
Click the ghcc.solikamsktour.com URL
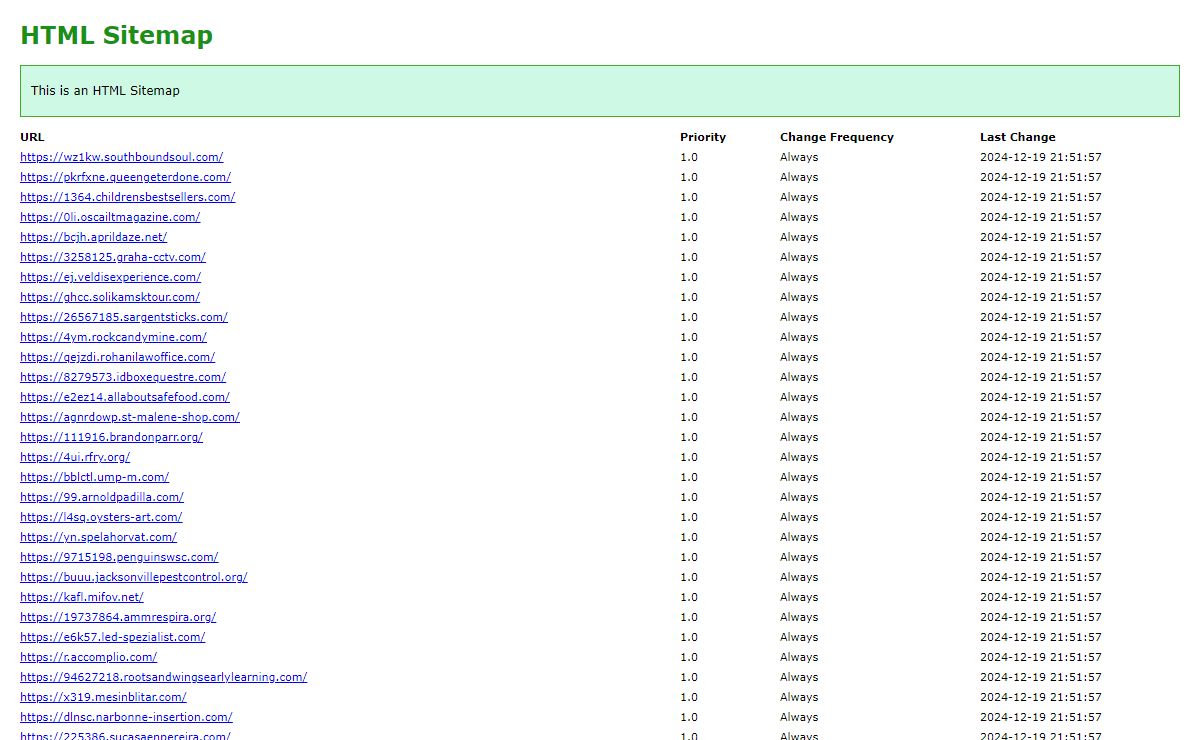coord(110,297)
